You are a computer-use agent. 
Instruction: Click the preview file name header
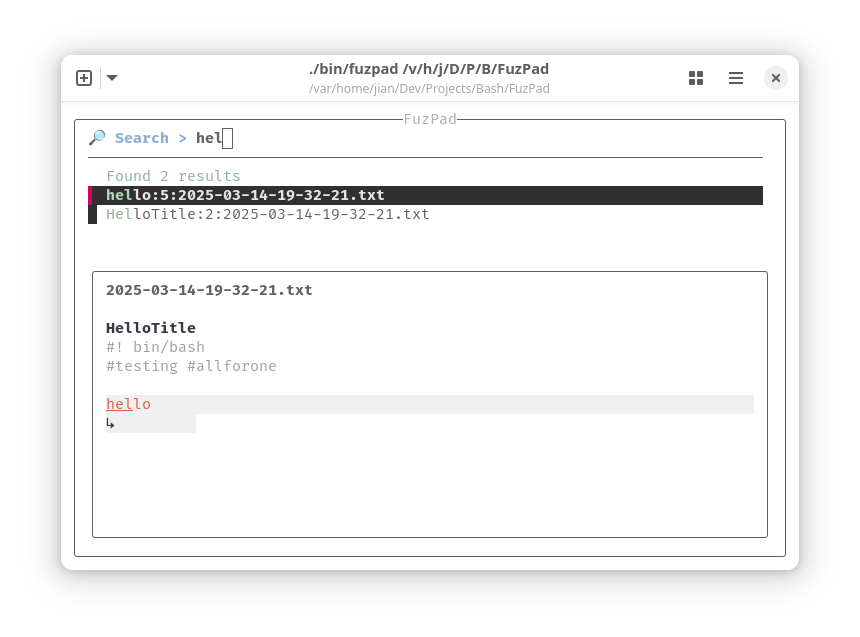[x=209, y=290]
